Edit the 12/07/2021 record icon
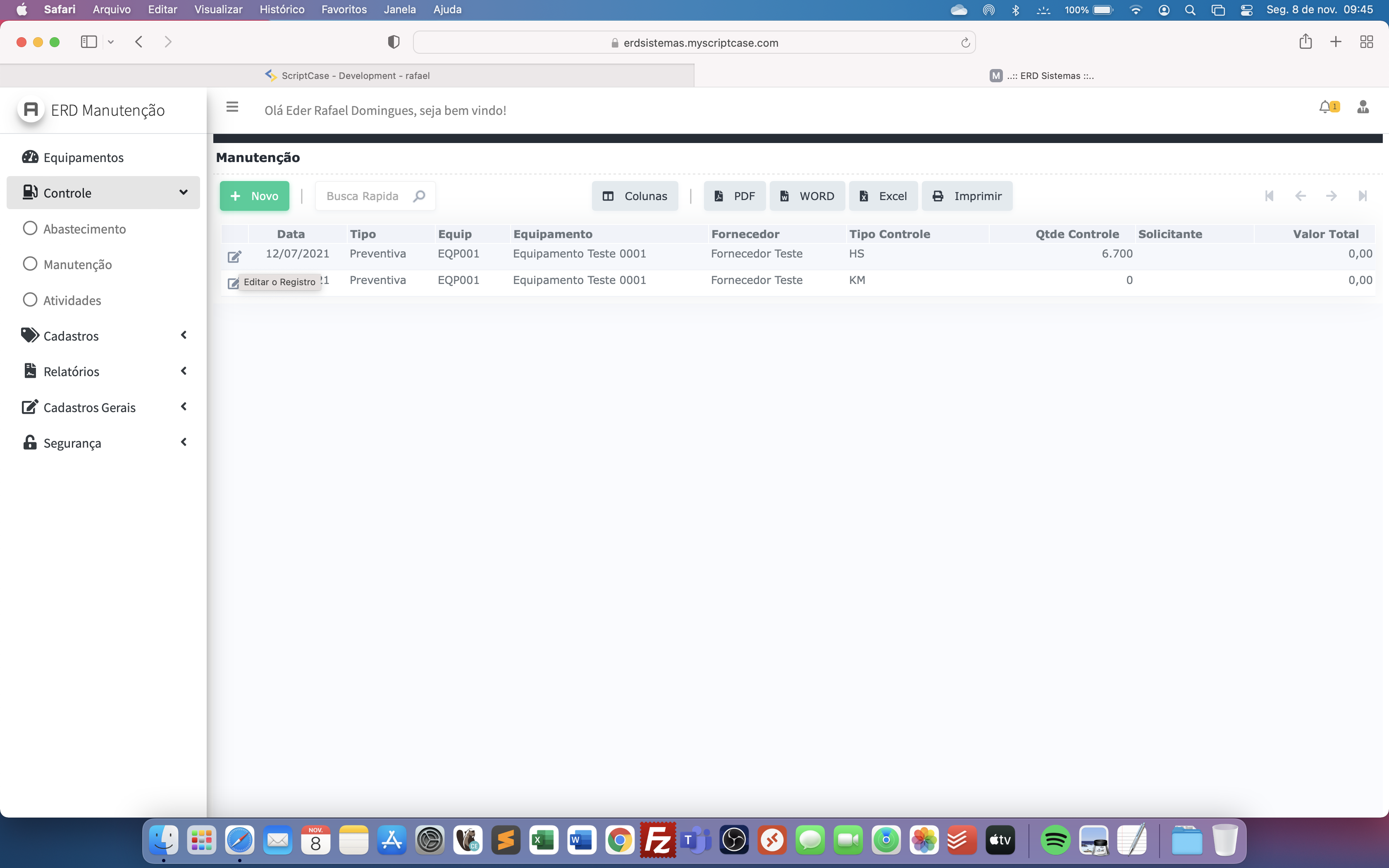 pyautogui.click(x=234, y=256)
